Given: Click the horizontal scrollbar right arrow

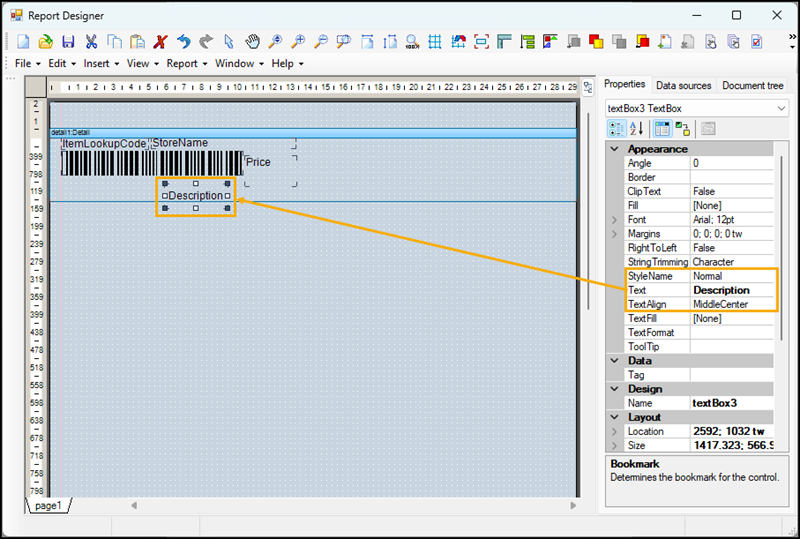Looking at the screenshot, I should pyautogui.click(x=573, y=505).
